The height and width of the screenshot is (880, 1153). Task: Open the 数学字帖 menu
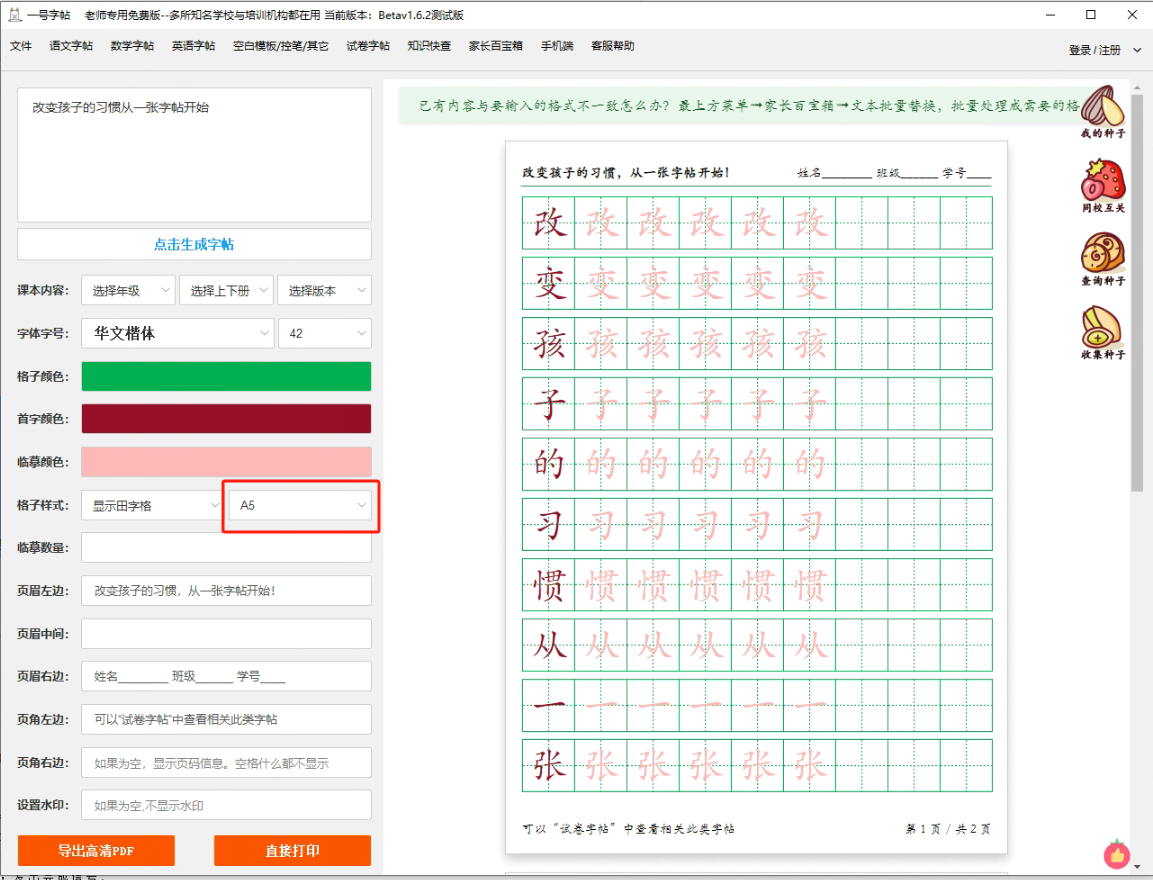coord(132,46)
